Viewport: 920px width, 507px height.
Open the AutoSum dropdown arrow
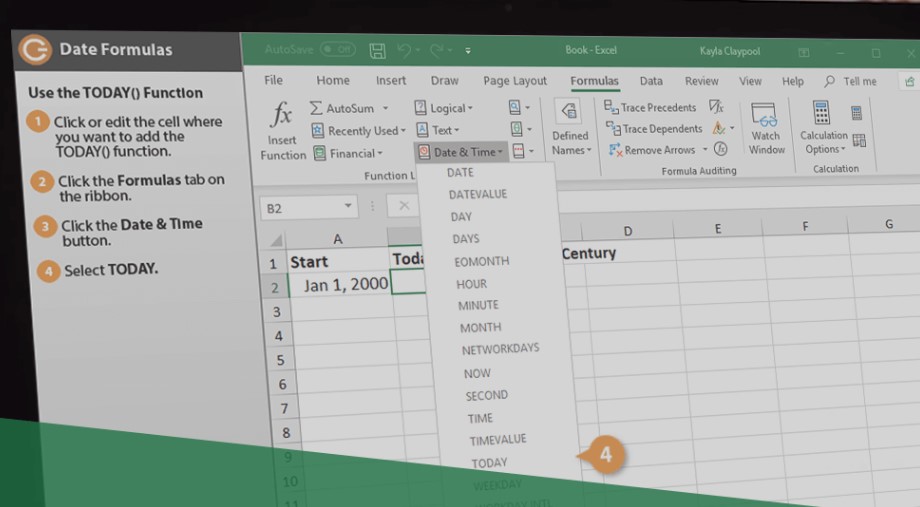coord(385,109)
